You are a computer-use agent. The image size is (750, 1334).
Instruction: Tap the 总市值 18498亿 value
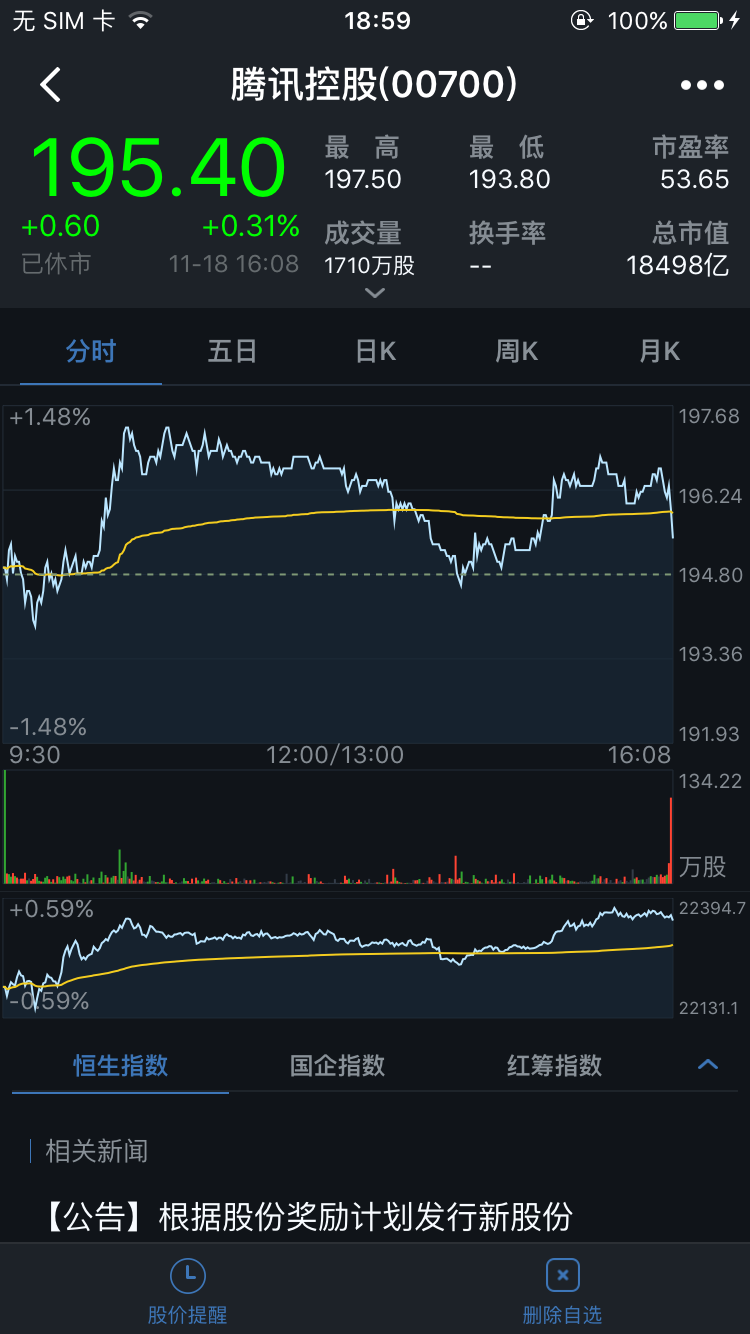pos(678,265)
